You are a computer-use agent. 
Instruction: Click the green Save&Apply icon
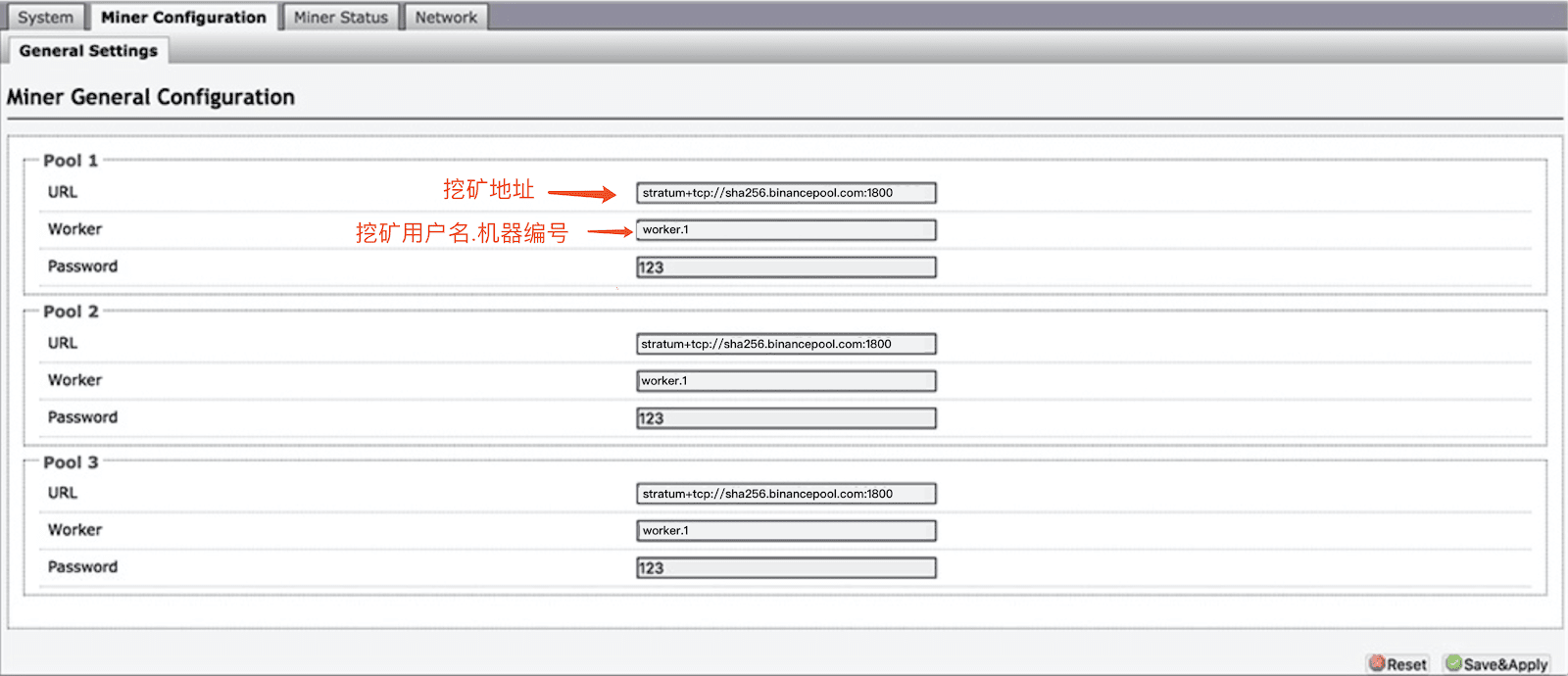pos(1453,663)
